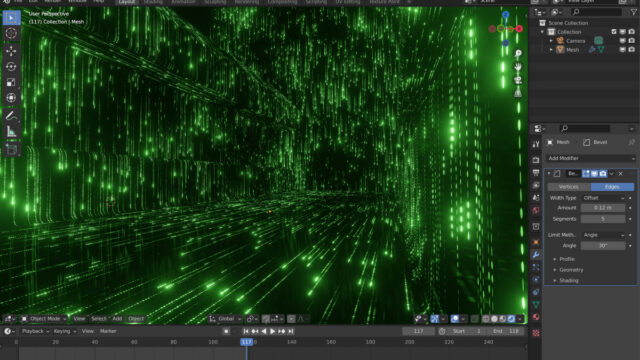
Task: Open the Object Data green triangle icon
Action: pyautogui.click(x=536, y=304)
